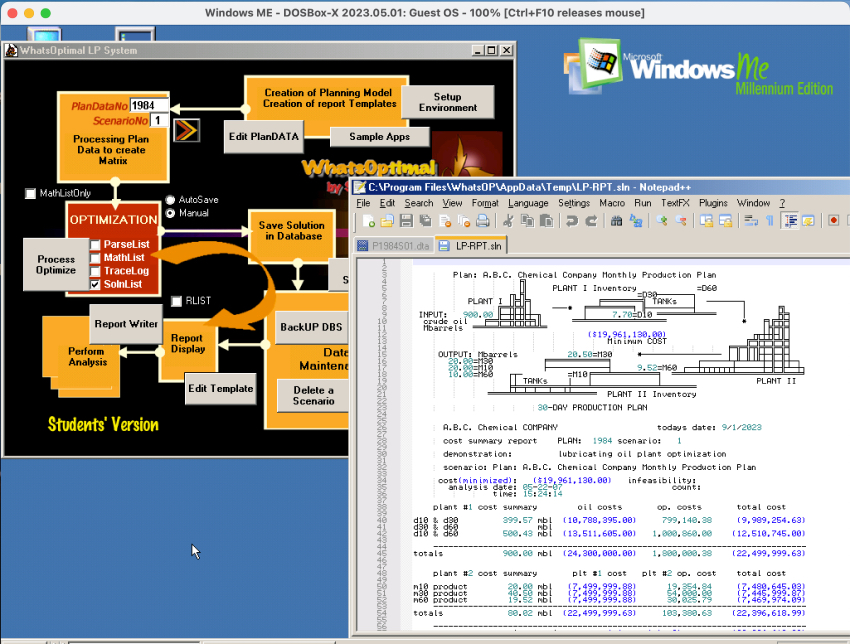This screenshot has height=644, width=850.
Task: Click the Perform Analysis box
Action: (87, 357)
